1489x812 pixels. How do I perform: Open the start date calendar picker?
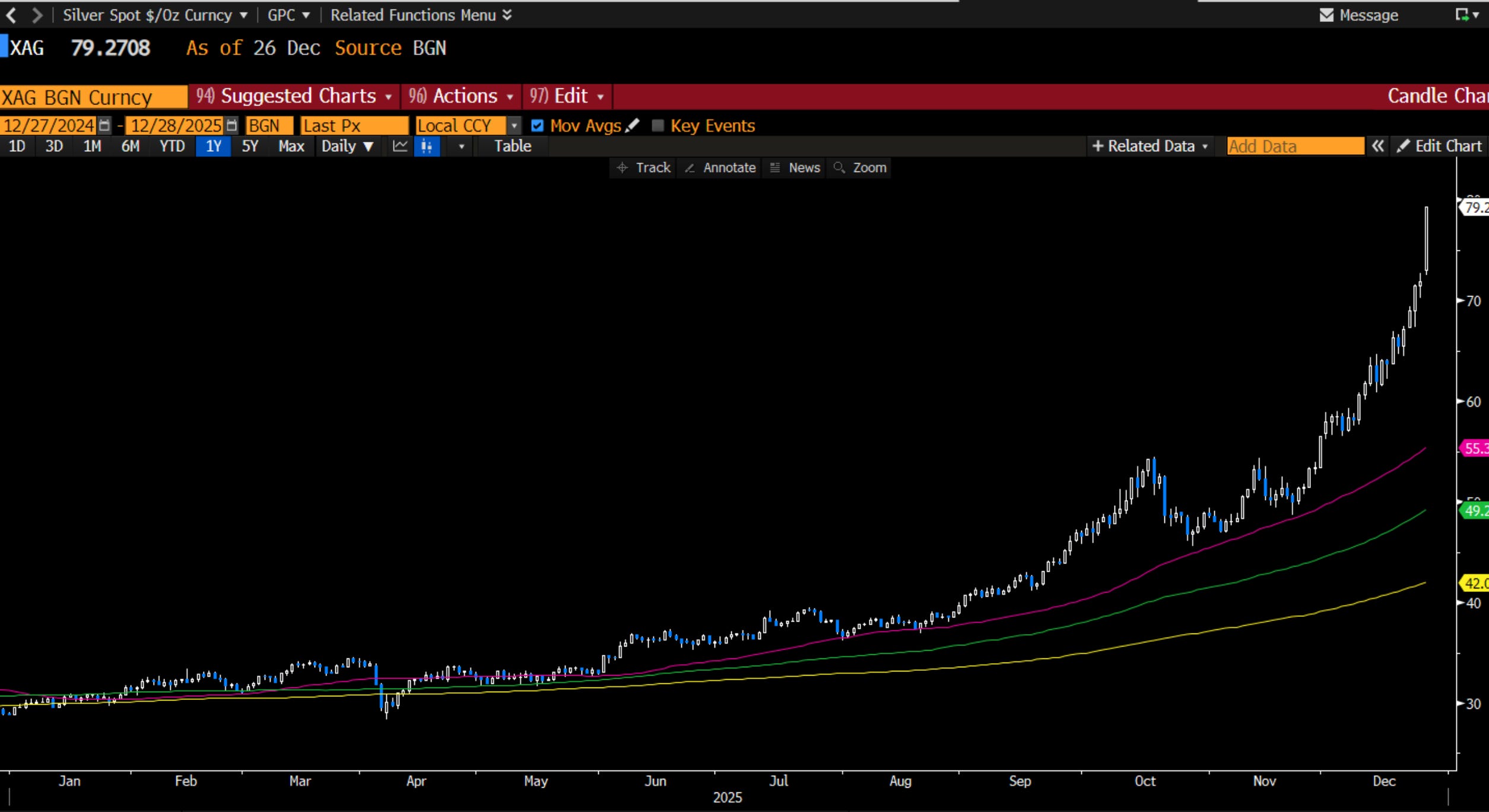104,125
